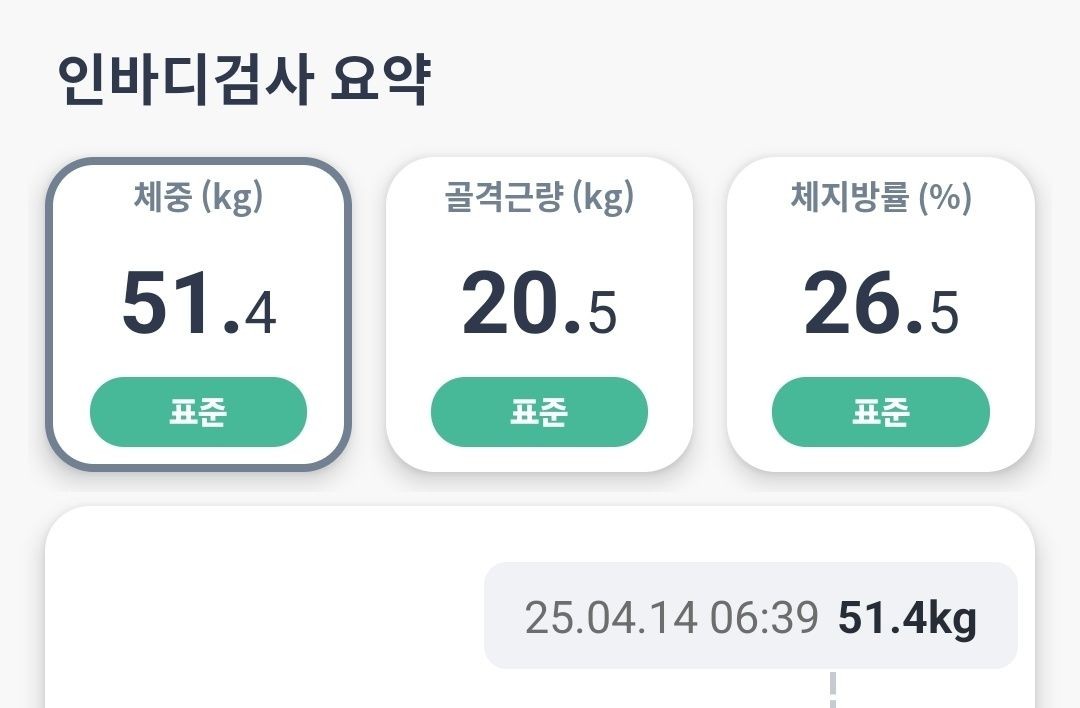Click the 골격근량 (kg) label text
Image resolution: width=1080 pixels, height=708 pixels.
[x=539, y=198]
